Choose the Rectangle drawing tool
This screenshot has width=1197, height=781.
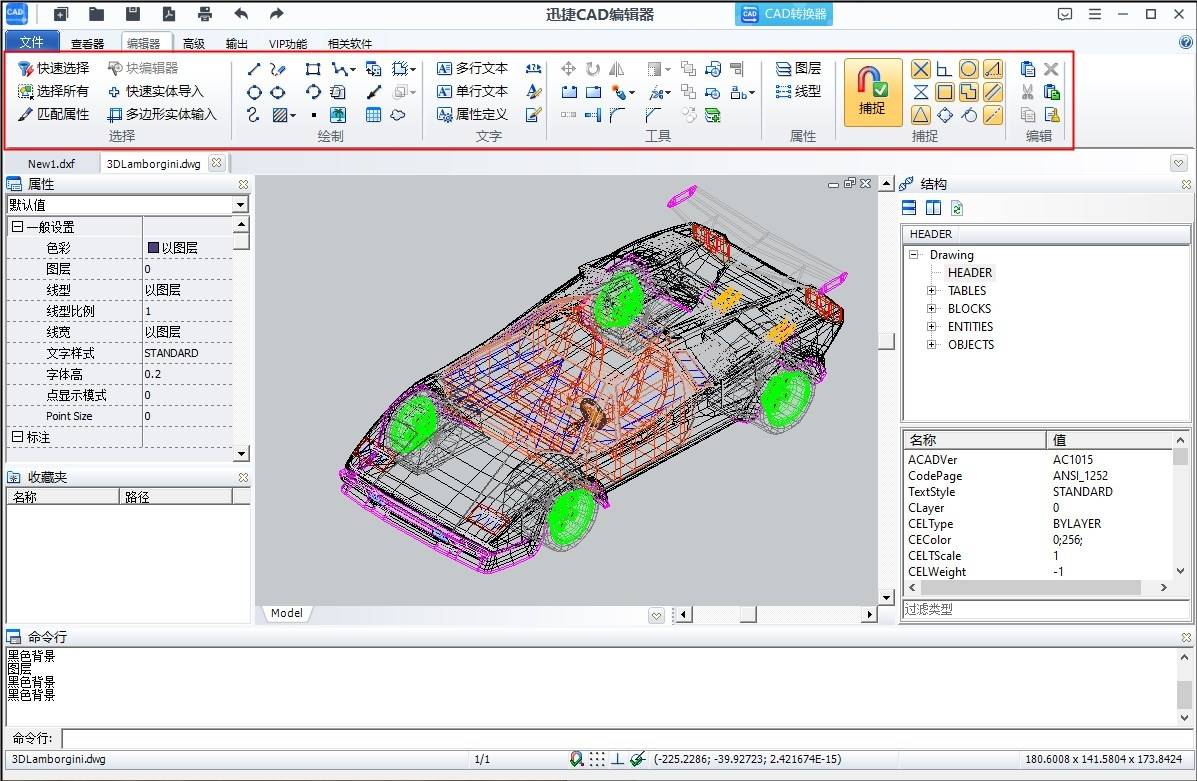click(312, 69)
